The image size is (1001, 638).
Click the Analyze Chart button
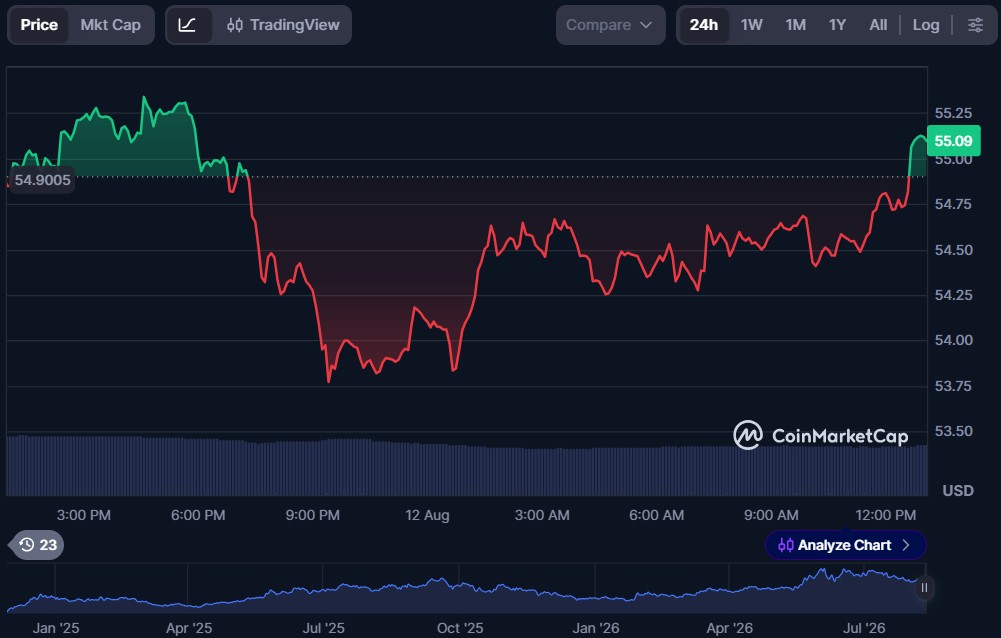845,545
